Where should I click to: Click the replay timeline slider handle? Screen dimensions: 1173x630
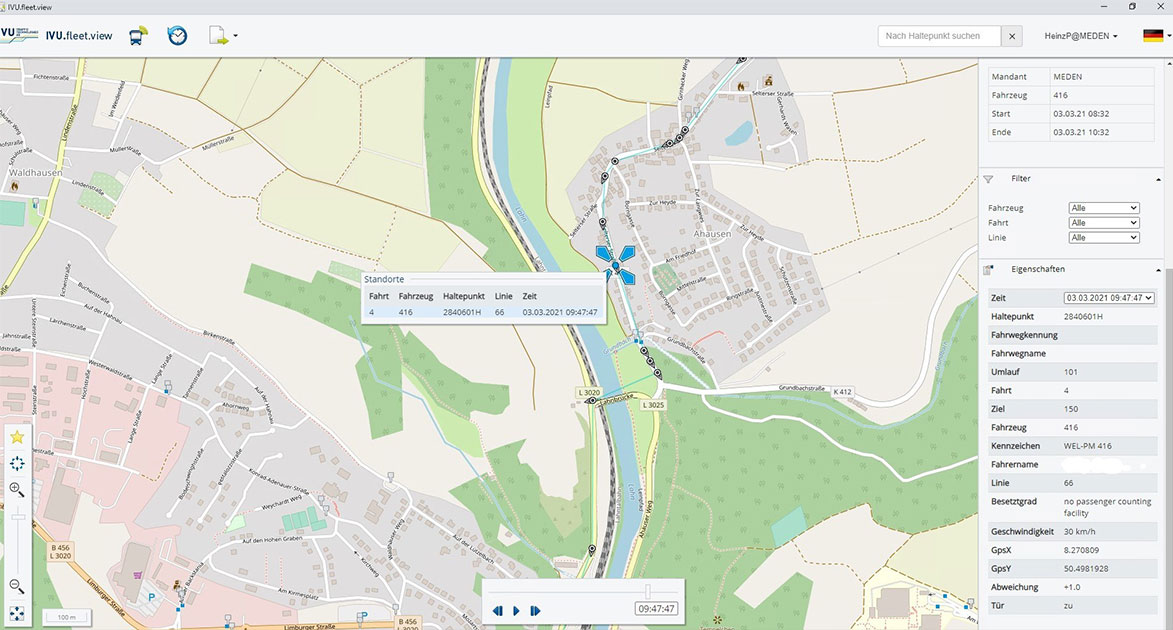[x=648, y=591]
